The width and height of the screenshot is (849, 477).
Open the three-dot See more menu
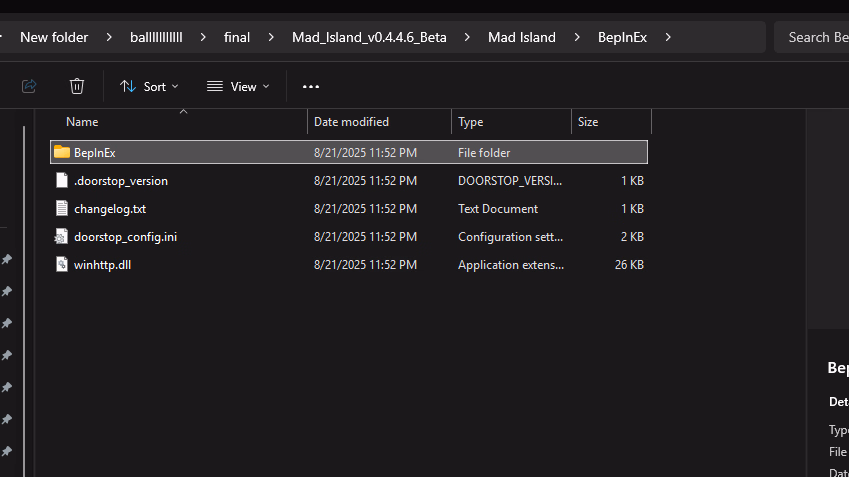pyautogui.click(x=311, y=87)
